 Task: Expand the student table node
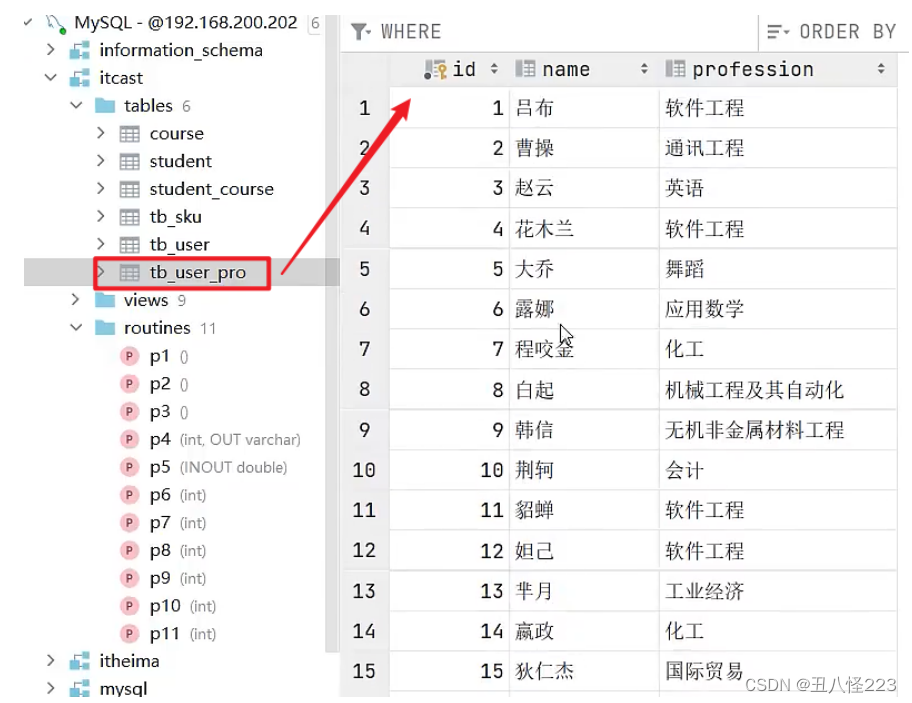(x=101, y=160)
